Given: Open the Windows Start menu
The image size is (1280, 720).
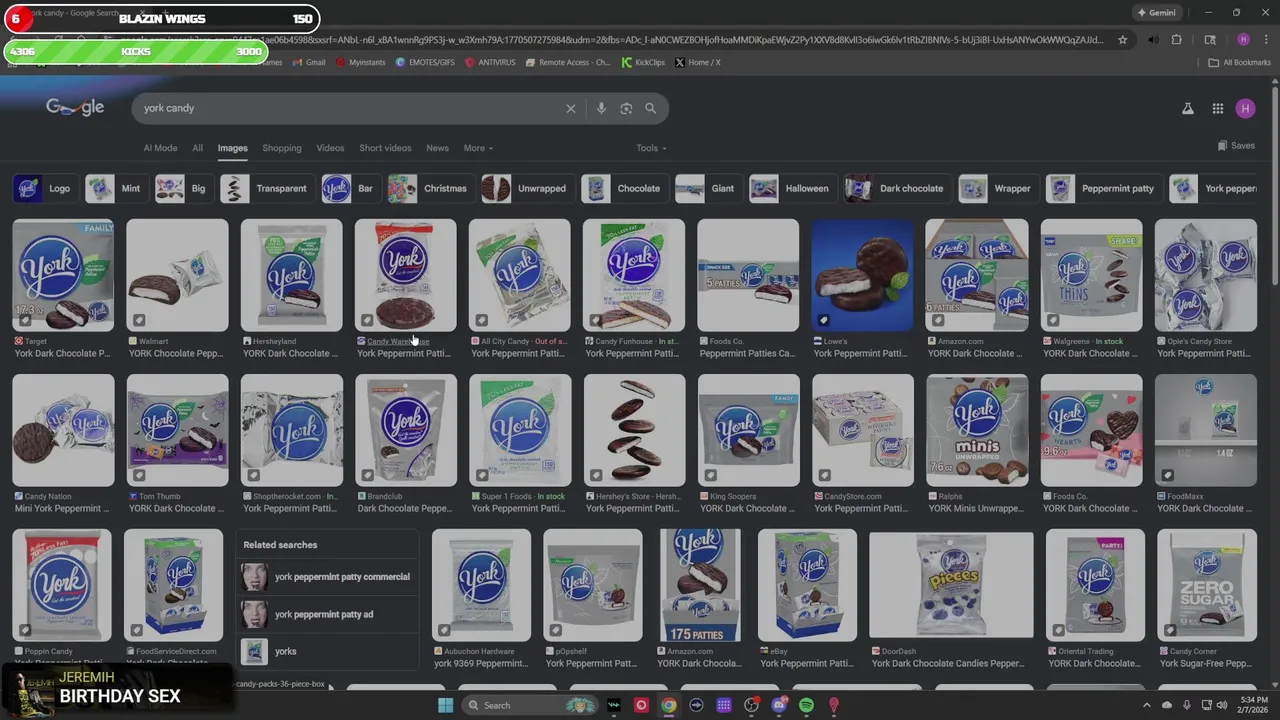Looking at the screenshot, I should click(445, 705).
